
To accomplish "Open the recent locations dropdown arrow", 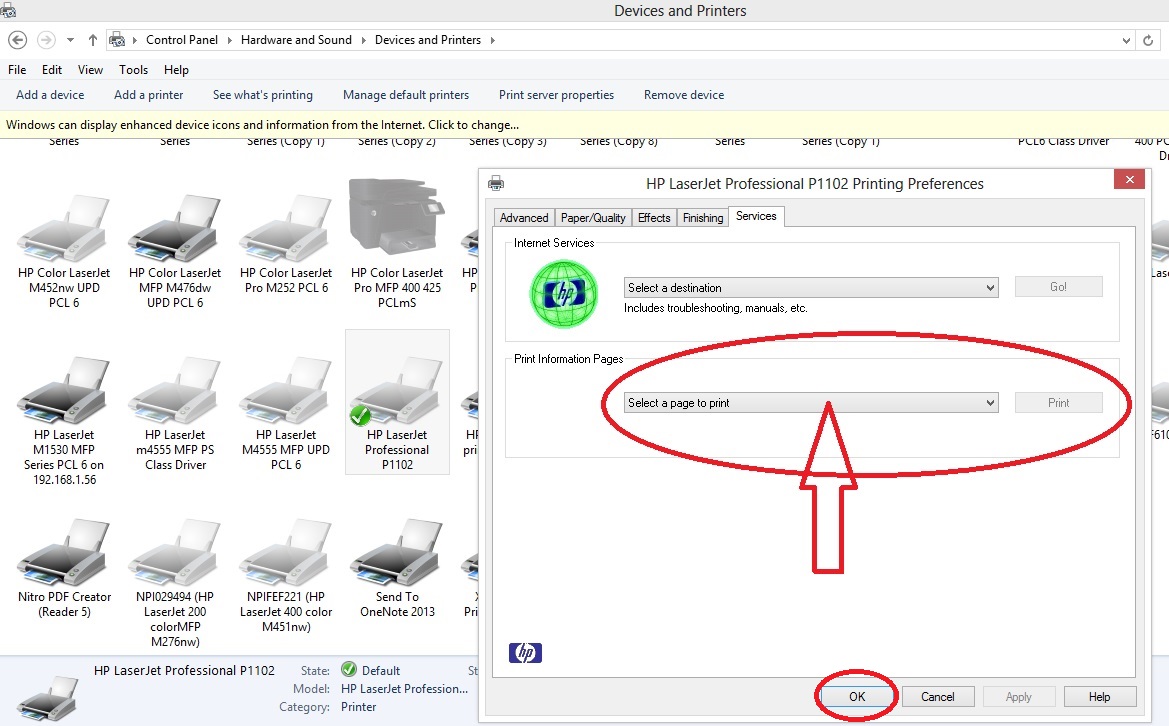I will coord(70,40).
